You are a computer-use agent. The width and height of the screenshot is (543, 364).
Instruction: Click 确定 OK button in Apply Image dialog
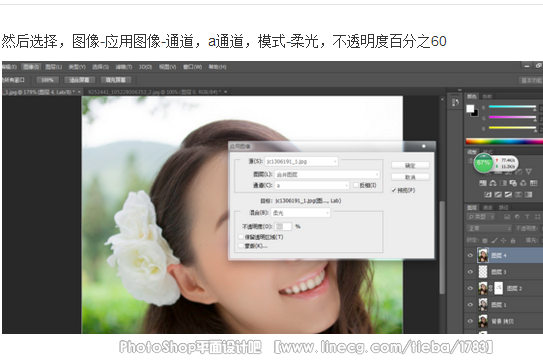tap(410, 166)
